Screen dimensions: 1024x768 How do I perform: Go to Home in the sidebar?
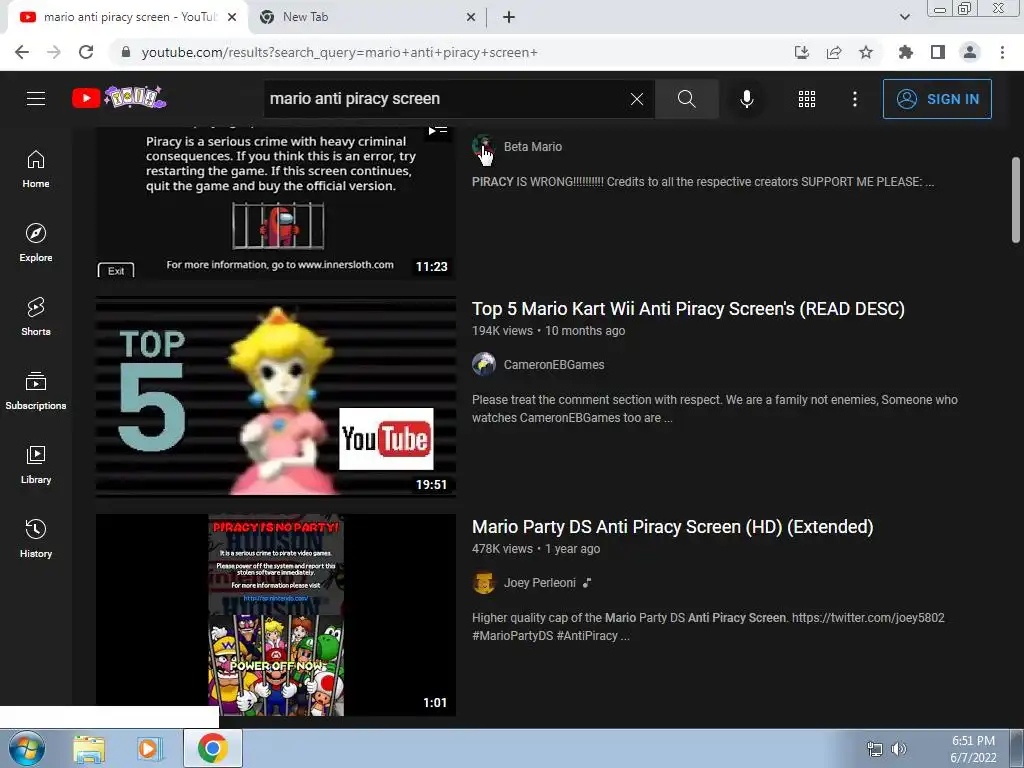click(36, 169)
